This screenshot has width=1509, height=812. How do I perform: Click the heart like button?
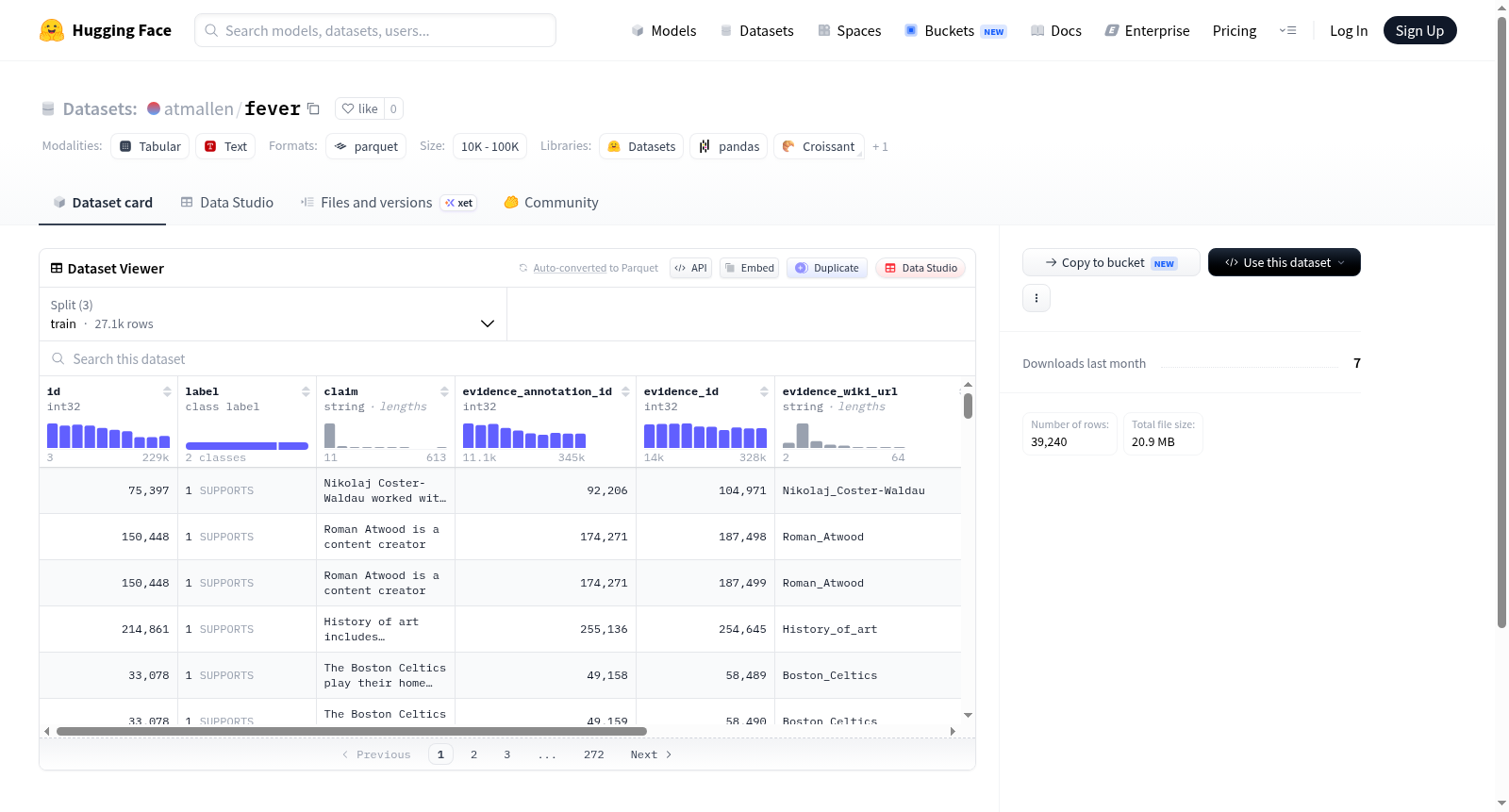tap(359, 108)
